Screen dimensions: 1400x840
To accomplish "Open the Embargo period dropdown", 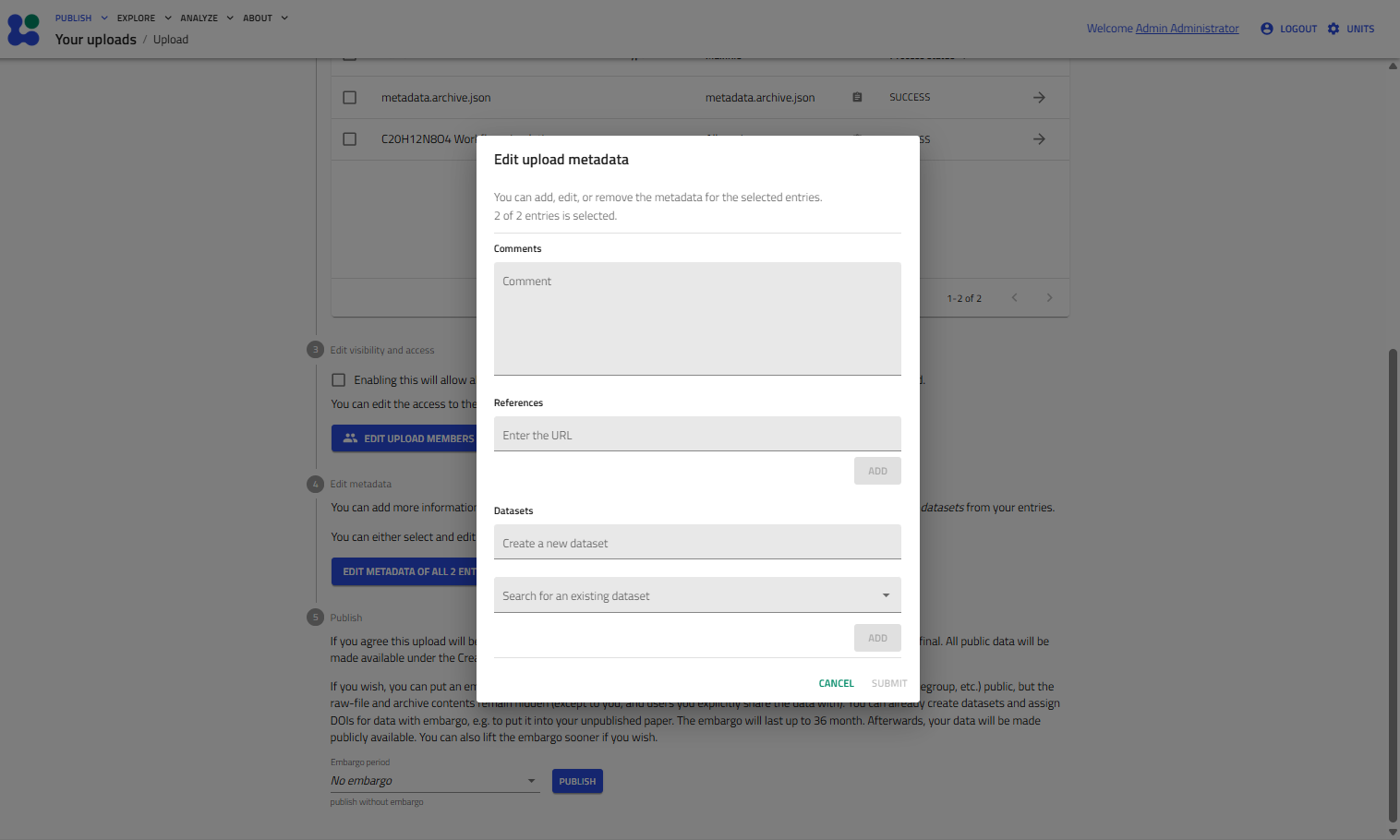I will tap(434, 781).
